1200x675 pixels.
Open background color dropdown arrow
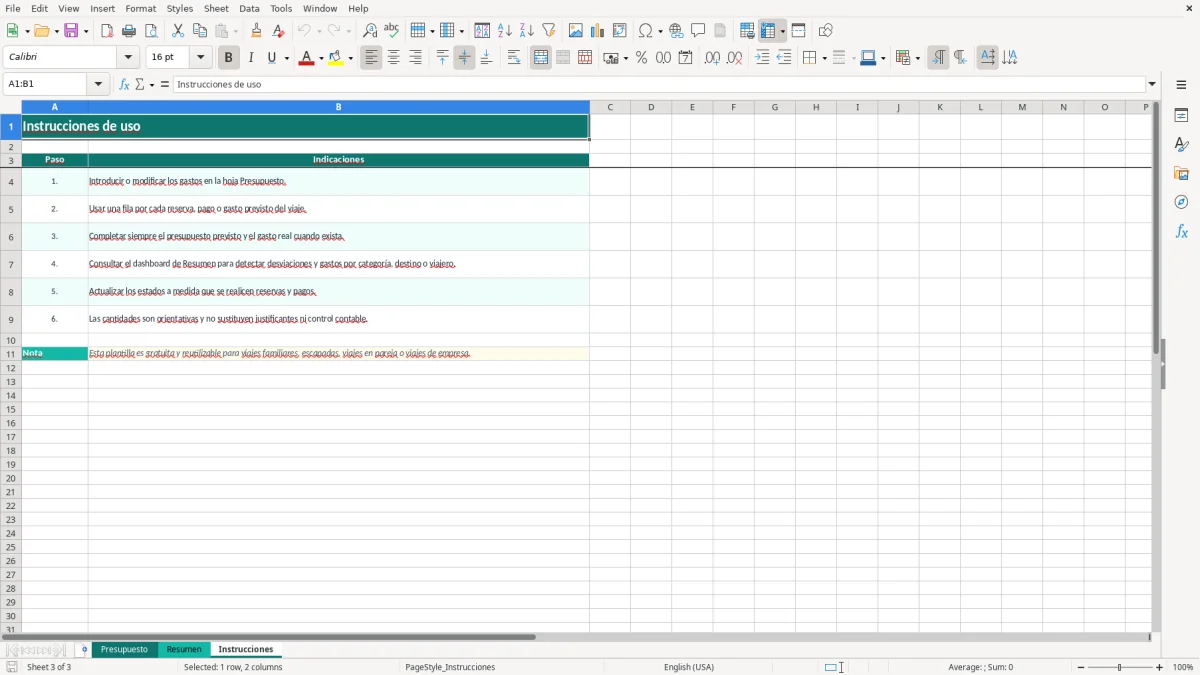pos(350,58)
